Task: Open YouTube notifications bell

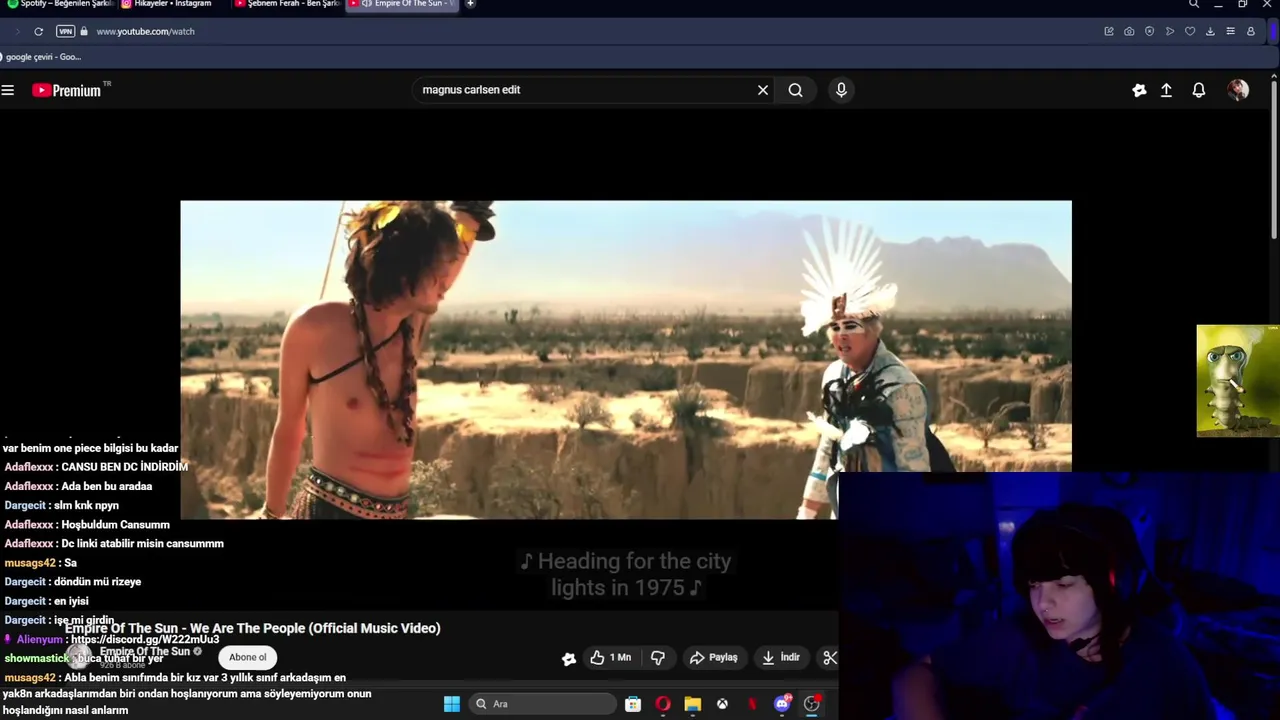Action: click(1199, 90)
